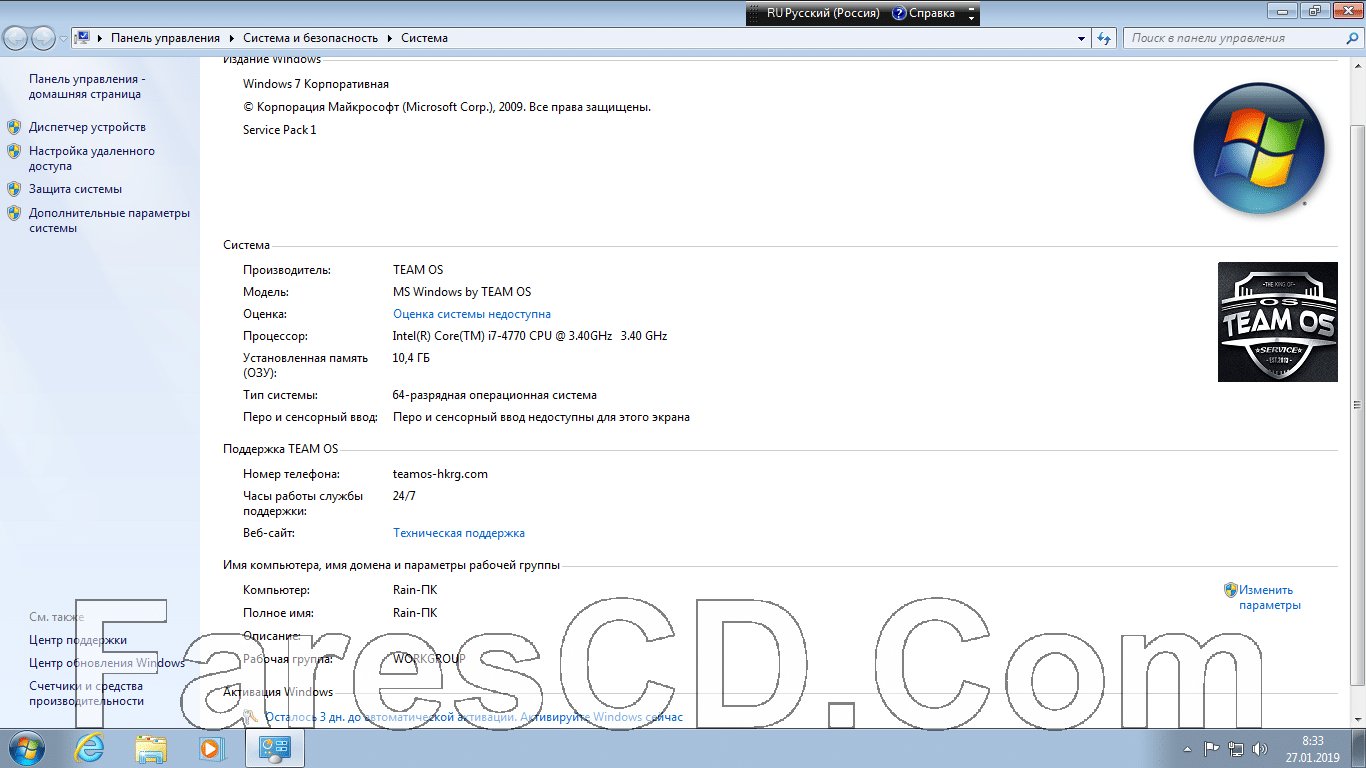Viewport: 1366px width, 768px height.
Task: Open the RU Русский language selector
Action: tap(823, 13)
